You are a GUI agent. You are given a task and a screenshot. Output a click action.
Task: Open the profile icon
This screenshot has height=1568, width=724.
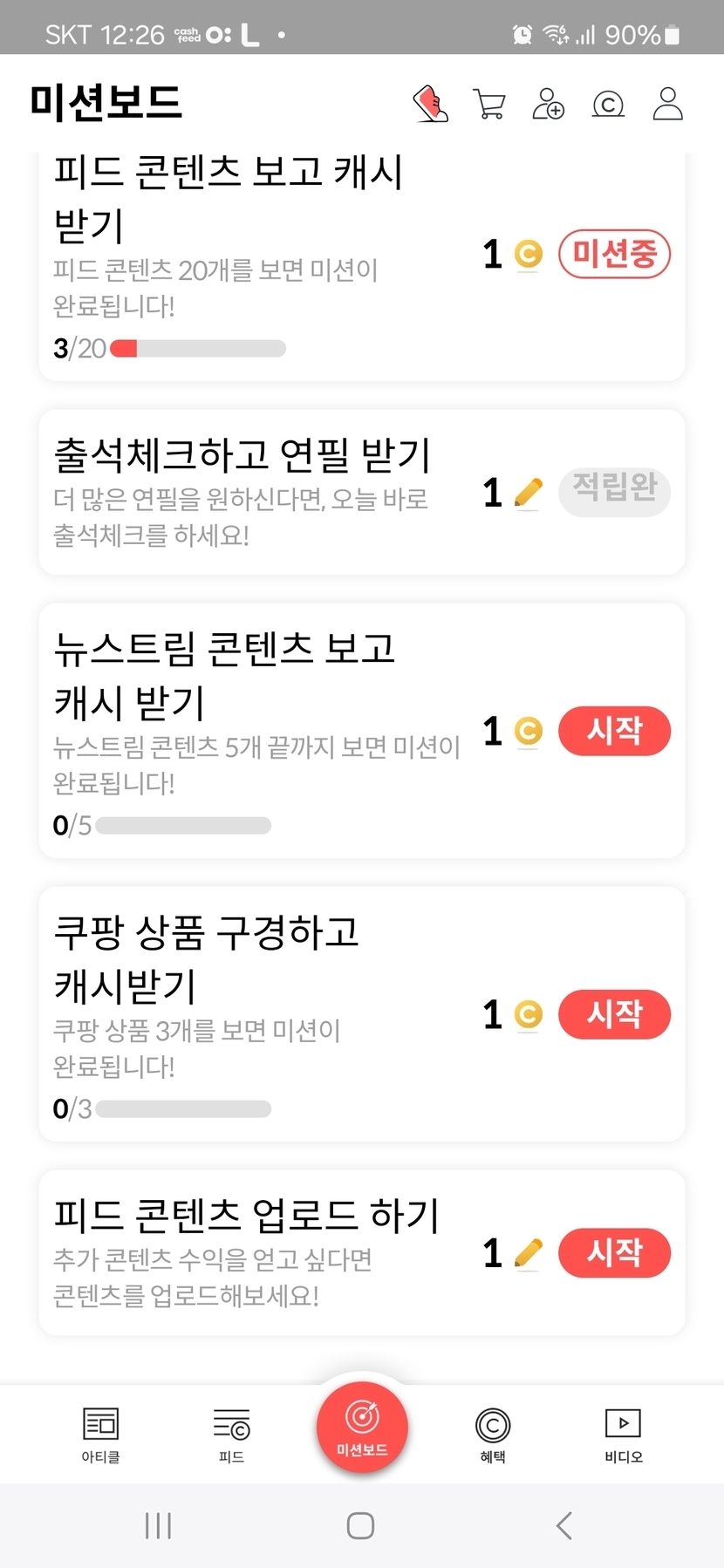coord(668,104)
